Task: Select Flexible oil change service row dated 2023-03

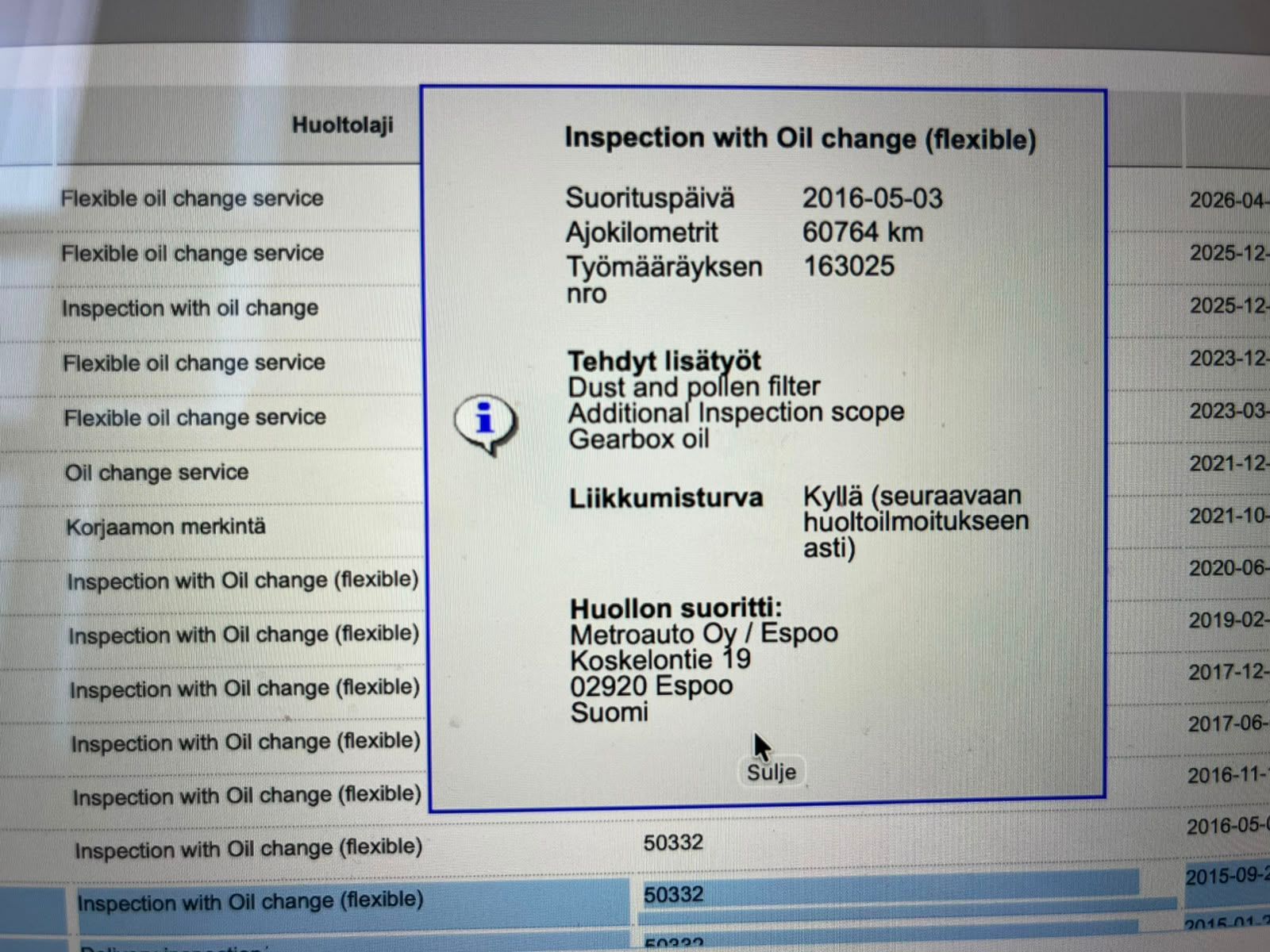Action: click(194, 417)
